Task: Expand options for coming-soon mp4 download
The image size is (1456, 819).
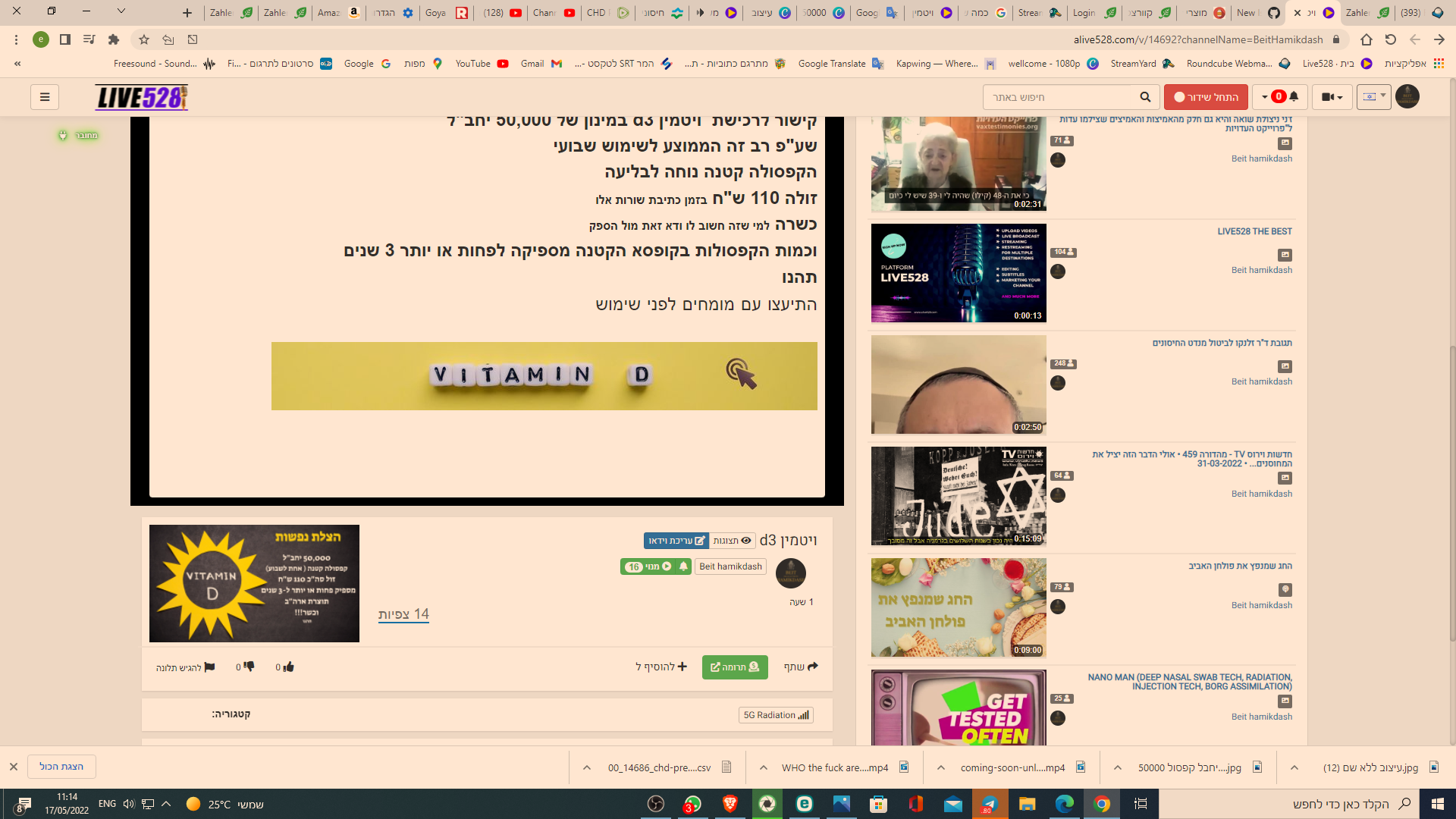Action: pos(940,767)
